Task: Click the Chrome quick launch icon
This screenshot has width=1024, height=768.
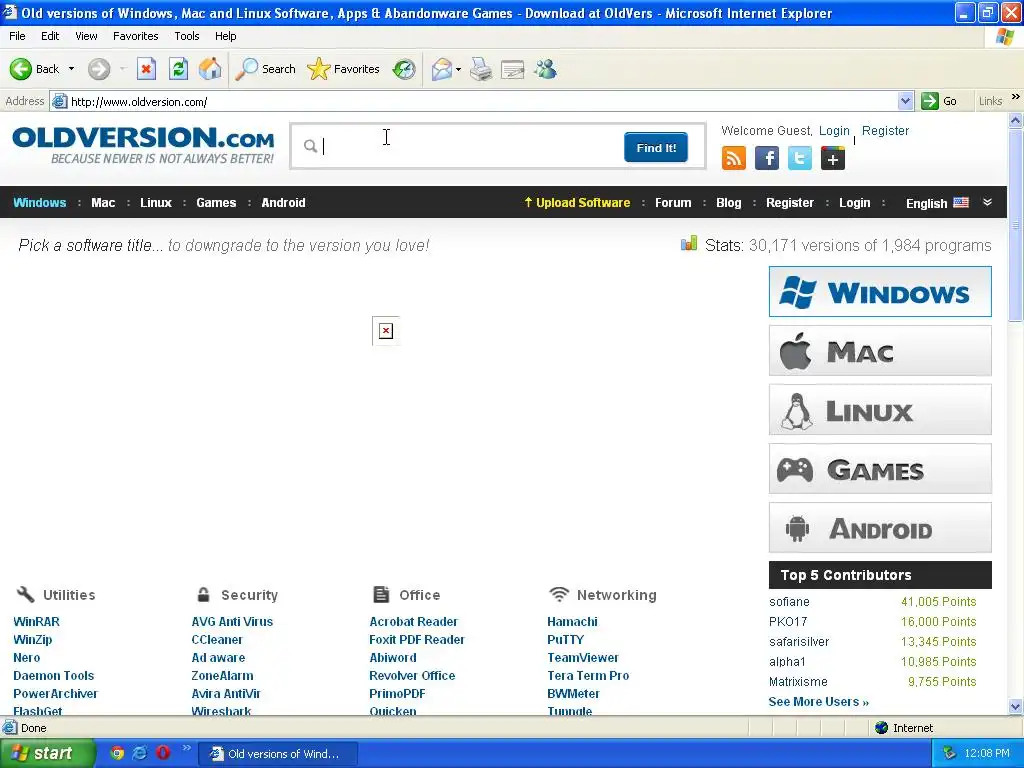Action: (x=117, y=753)
